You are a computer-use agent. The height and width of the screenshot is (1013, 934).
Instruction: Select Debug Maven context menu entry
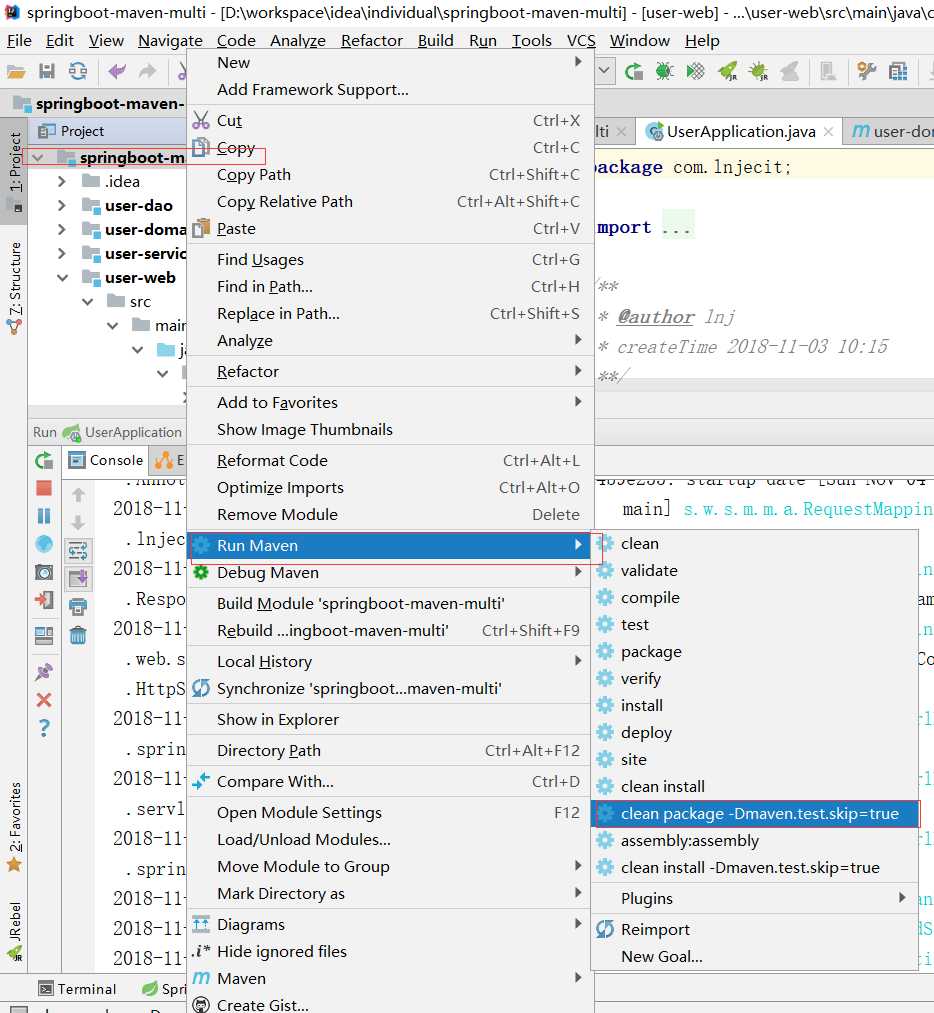(x=390, y=572)
